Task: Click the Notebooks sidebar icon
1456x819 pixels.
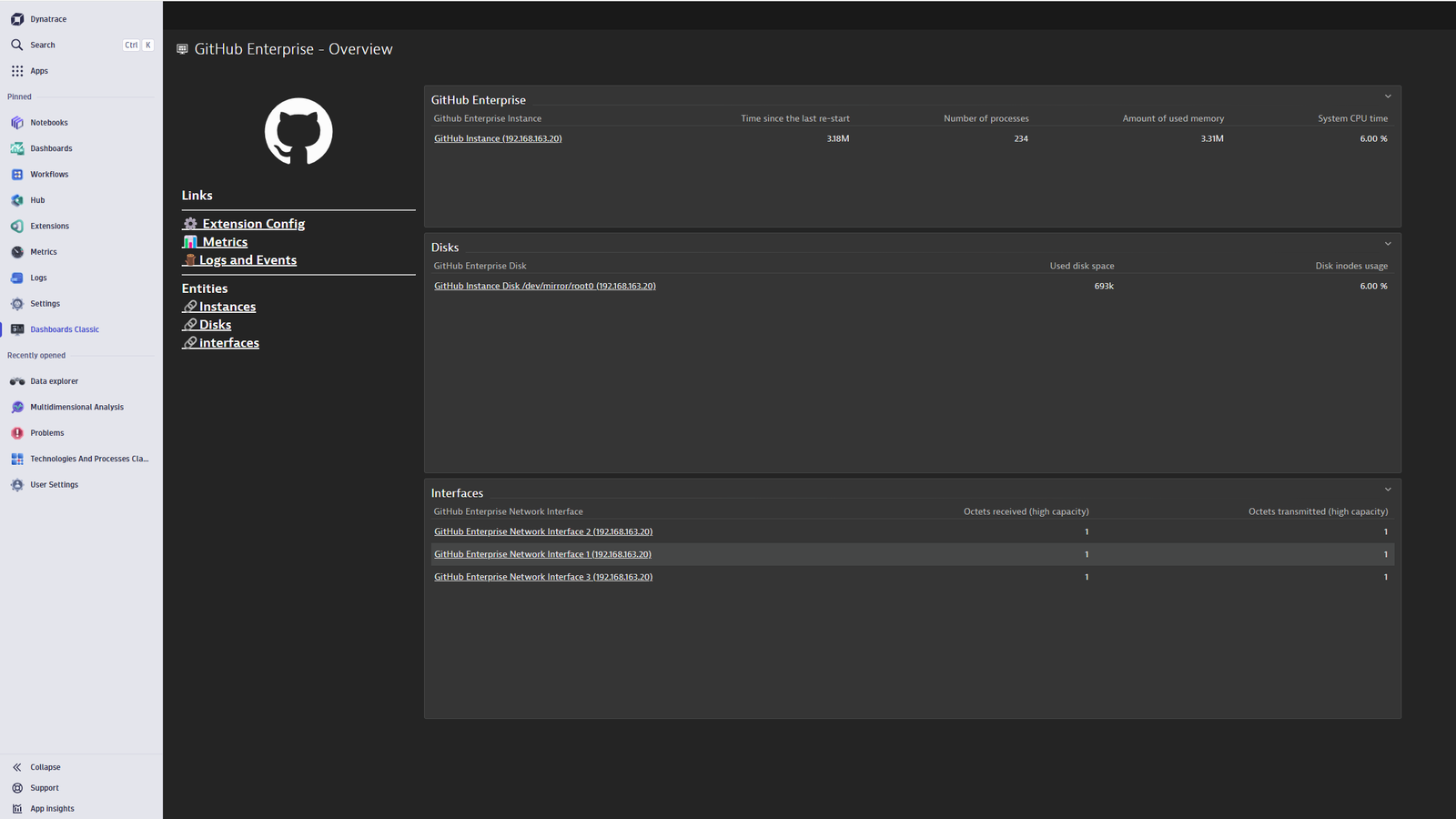Action: (17, 123)
